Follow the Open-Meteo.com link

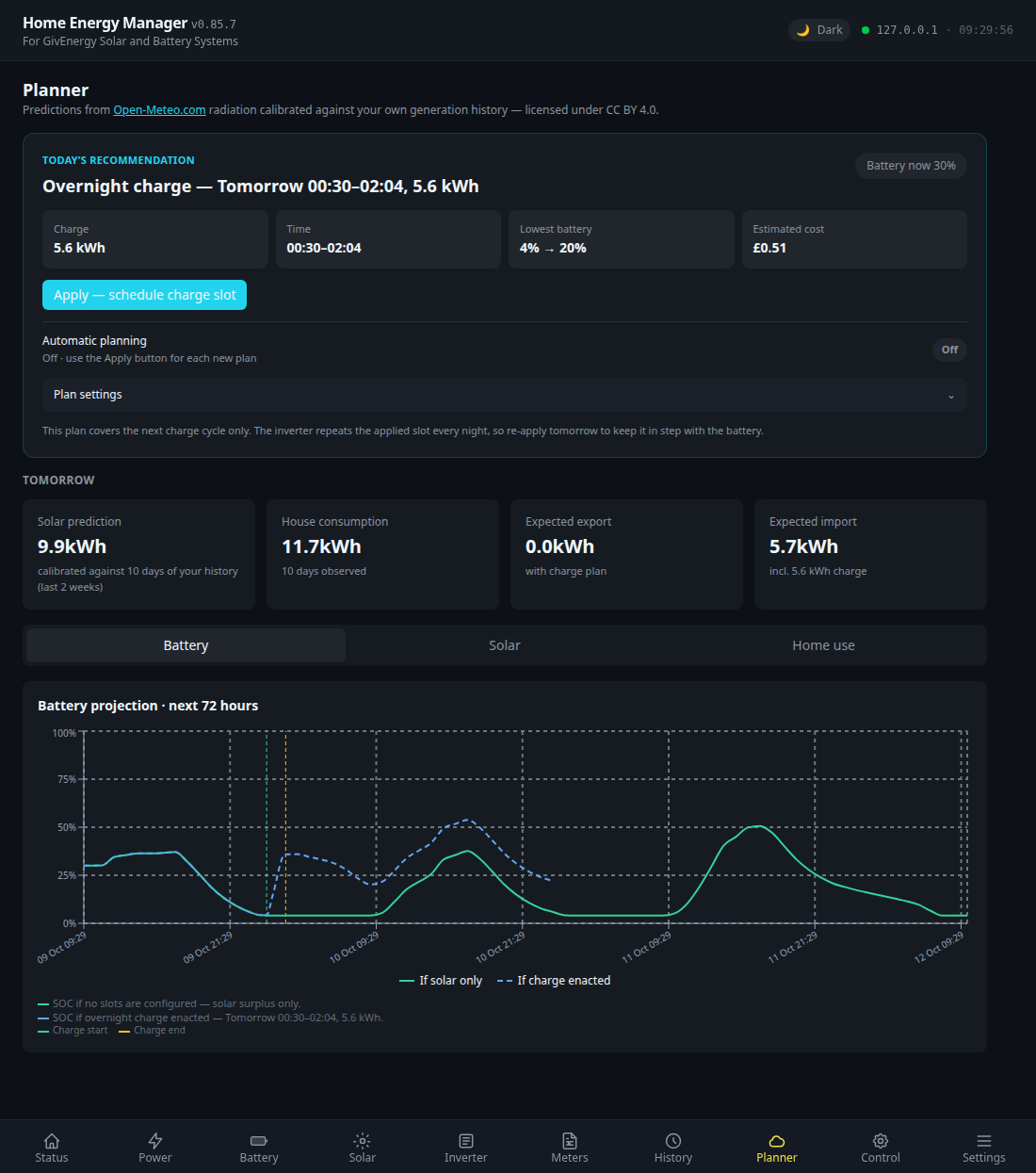coord(159,110)
